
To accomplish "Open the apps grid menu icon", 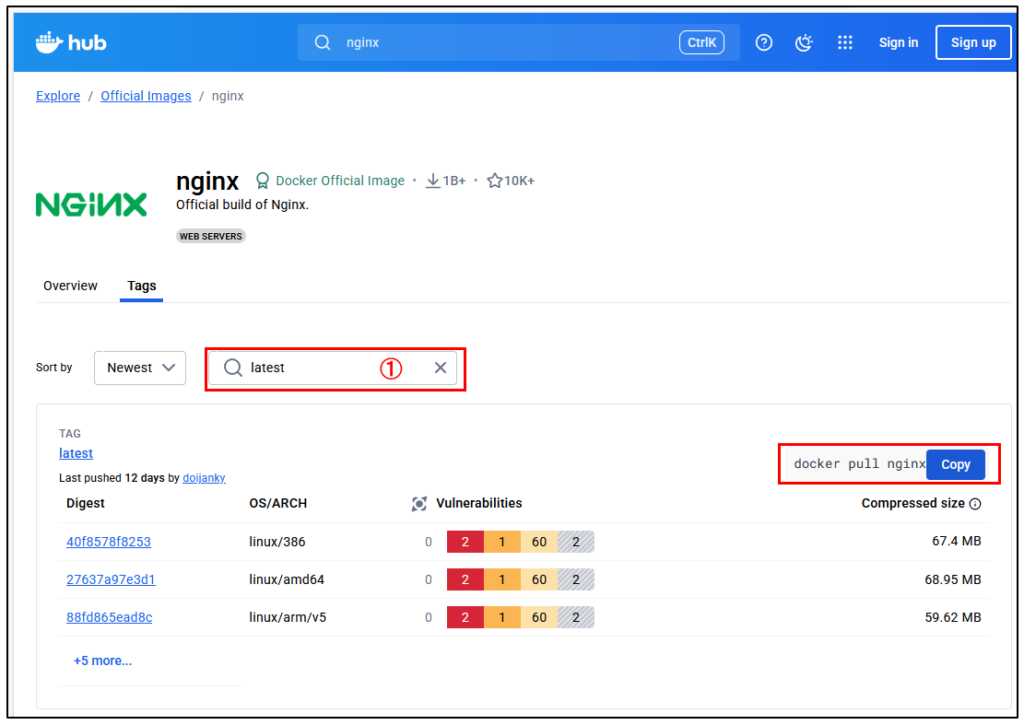I will (x=845, y=43).
